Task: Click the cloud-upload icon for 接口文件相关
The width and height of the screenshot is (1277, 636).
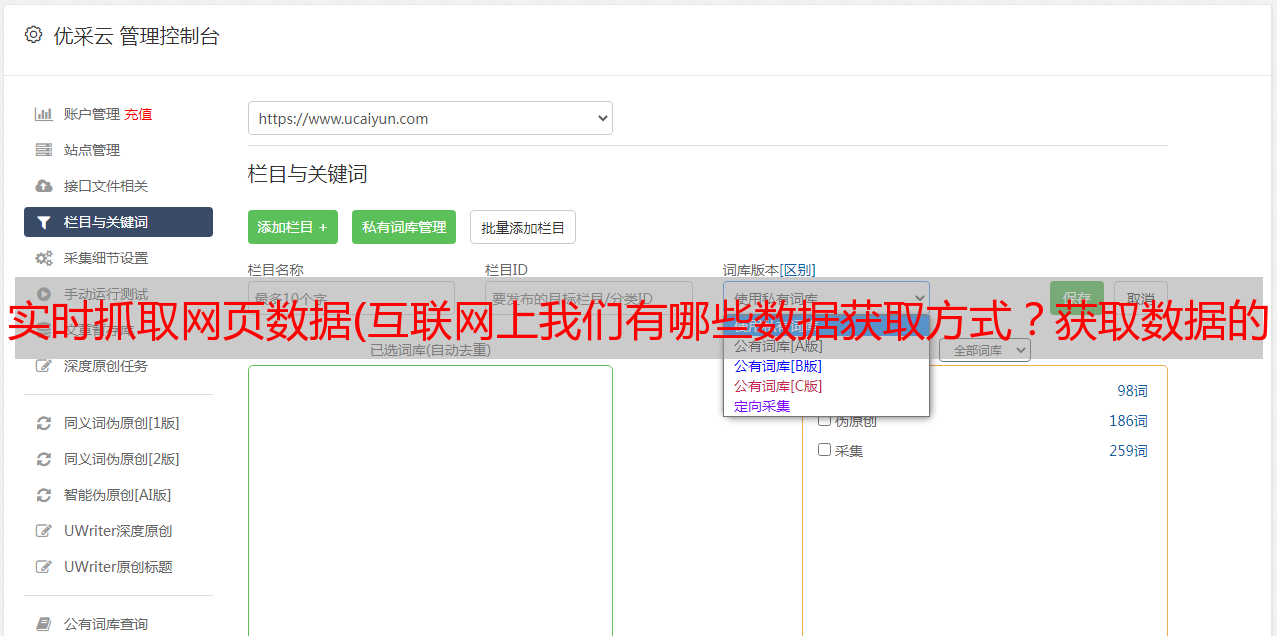Action: [x=43, y=186]
